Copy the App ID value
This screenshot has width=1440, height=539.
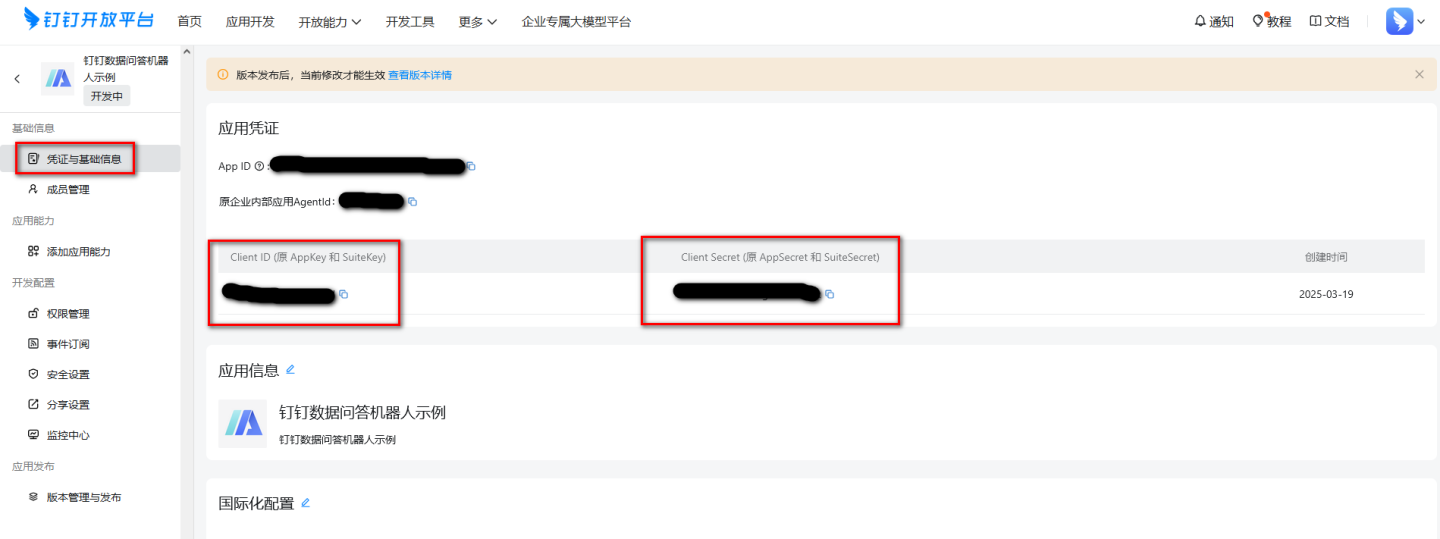[470, 166]
